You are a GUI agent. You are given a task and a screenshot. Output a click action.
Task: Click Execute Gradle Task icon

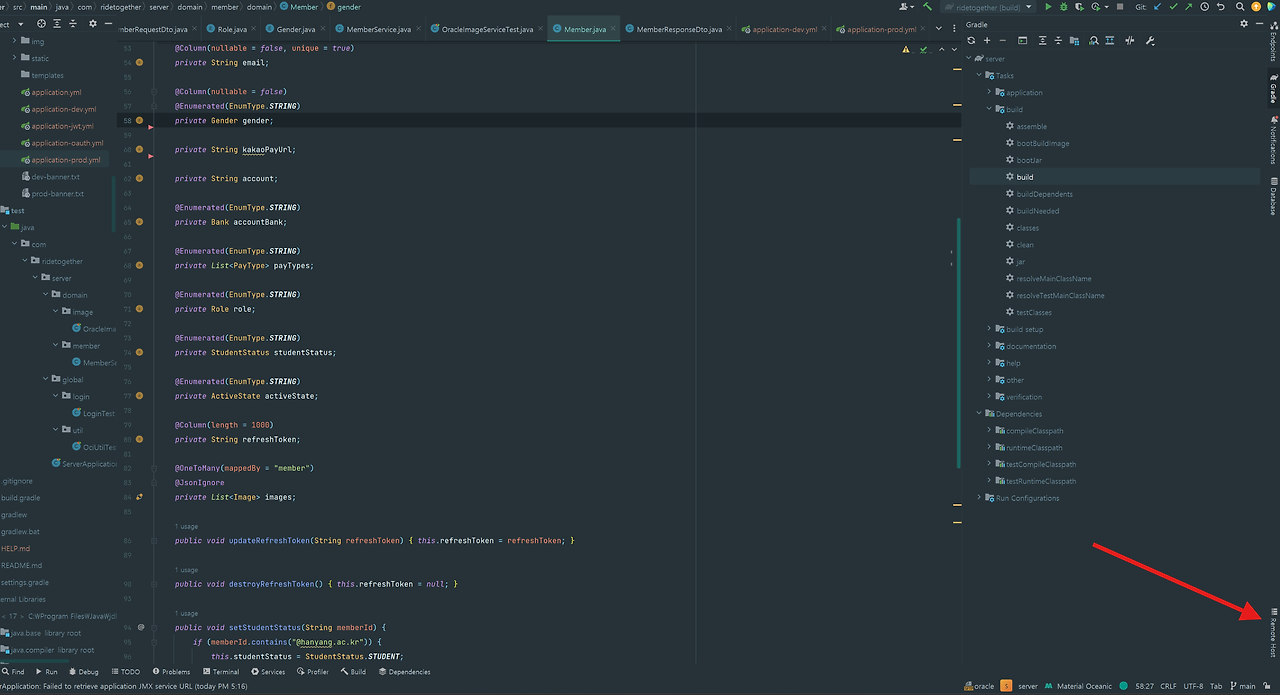pyautogui.click(x=1022, y=40)
